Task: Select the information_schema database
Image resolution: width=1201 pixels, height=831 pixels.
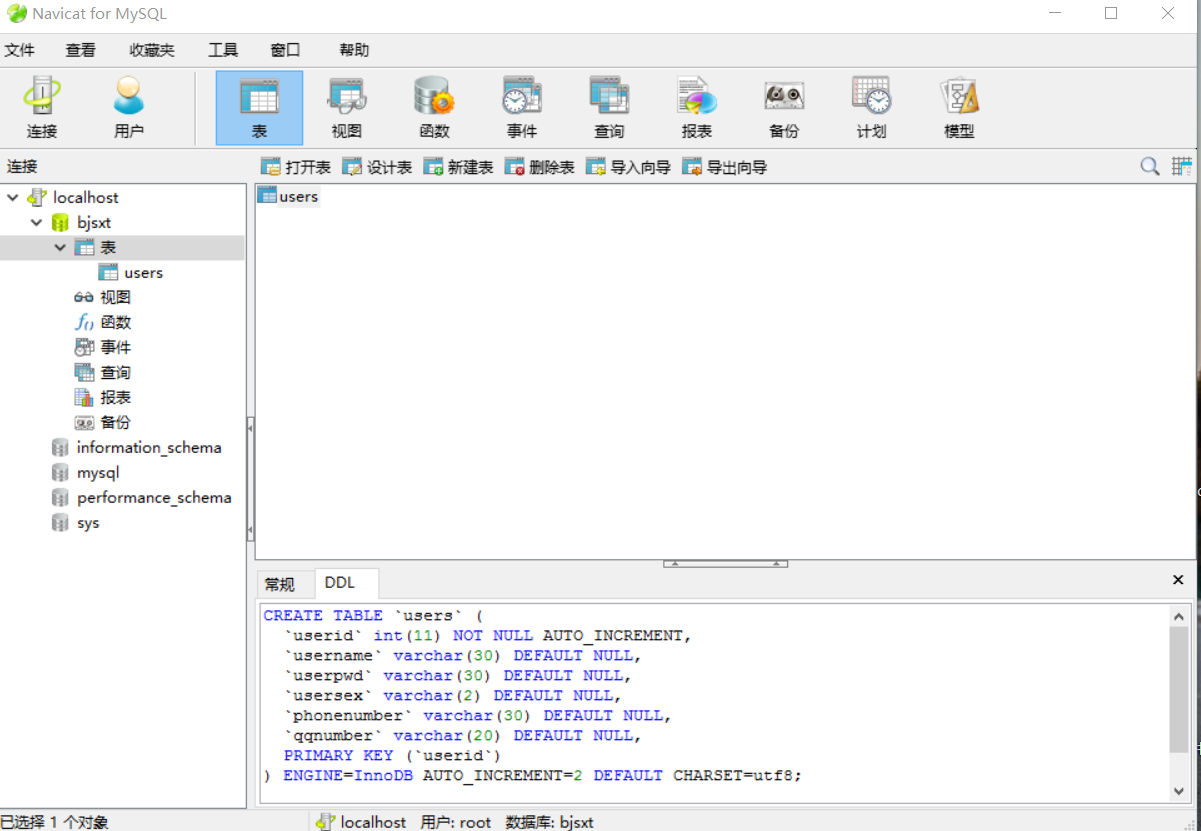Action: point(149,448)
